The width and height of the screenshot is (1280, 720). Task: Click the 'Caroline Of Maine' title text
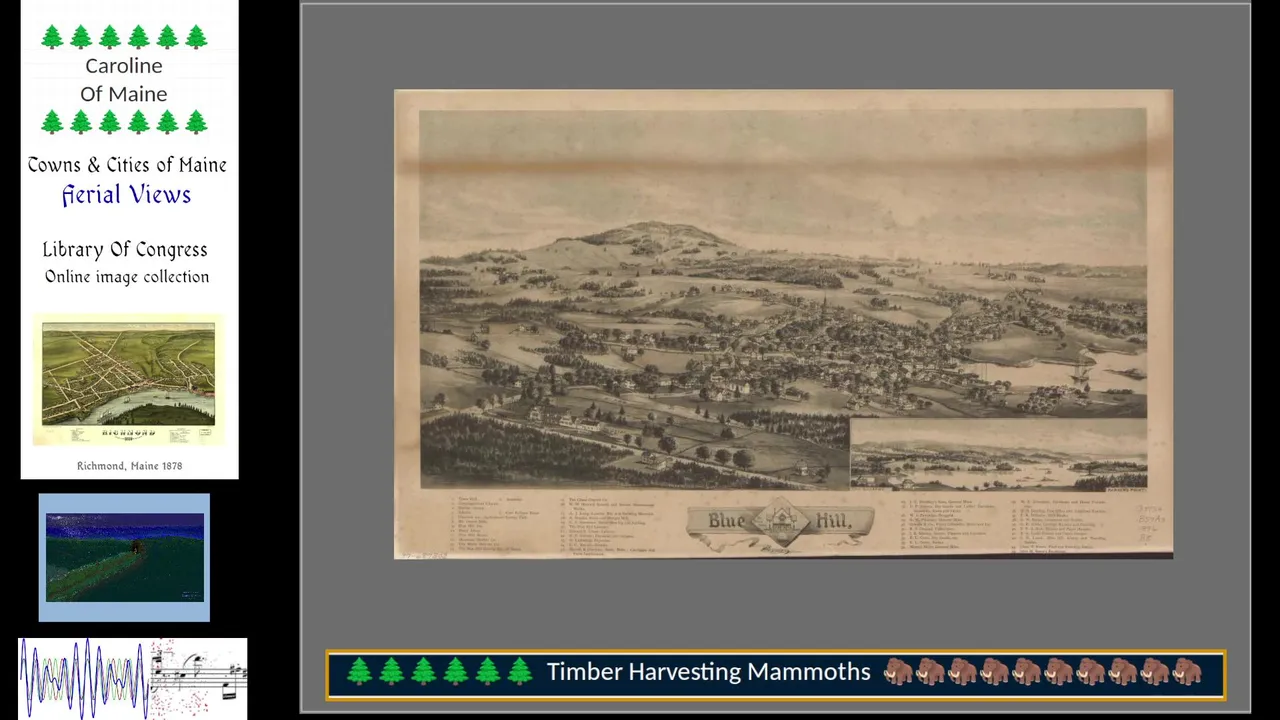(124, 79)
